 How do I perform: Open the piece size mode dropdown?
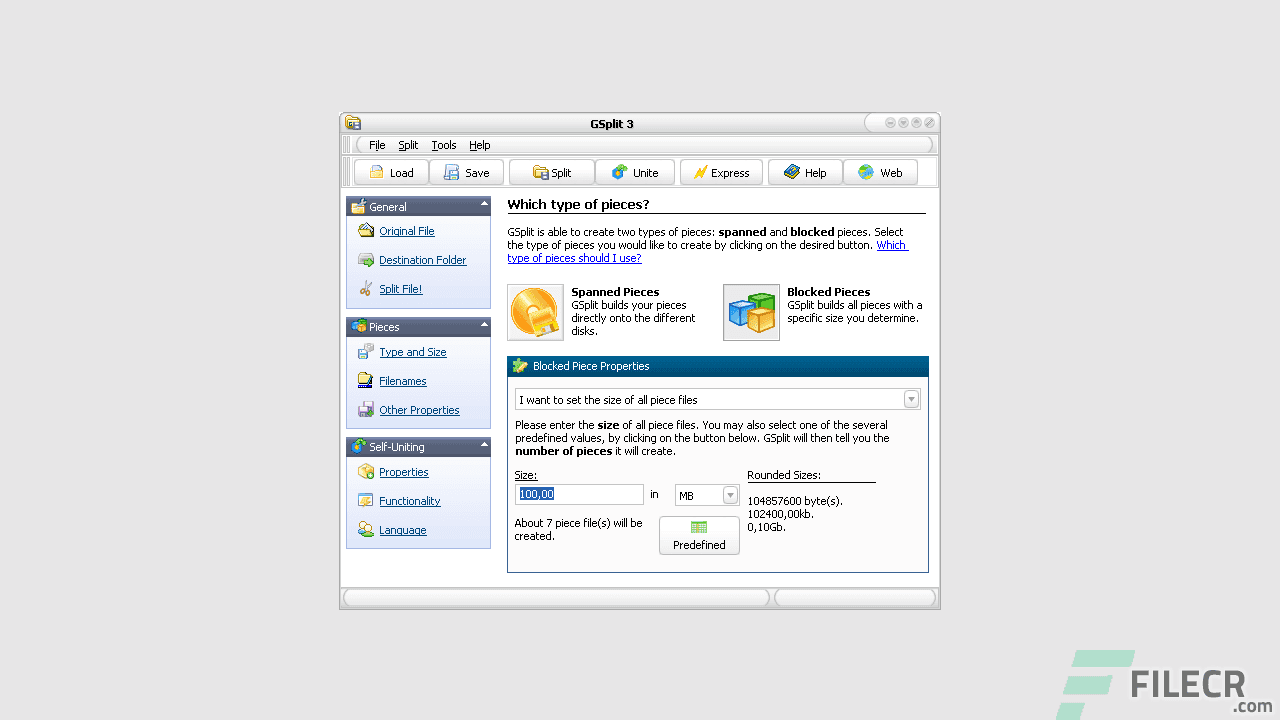pos(911,400)
